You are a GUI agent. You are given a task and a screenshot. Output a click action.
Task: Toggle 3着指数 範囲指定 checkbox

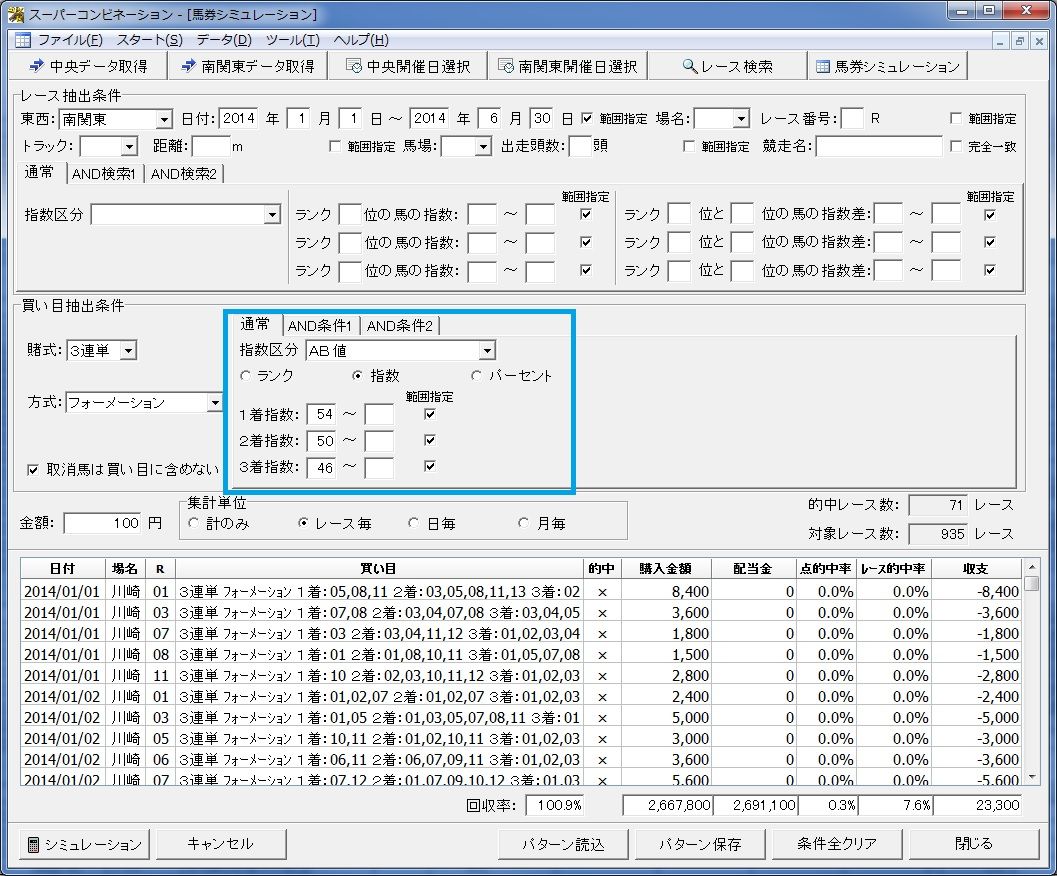(429, 466)
